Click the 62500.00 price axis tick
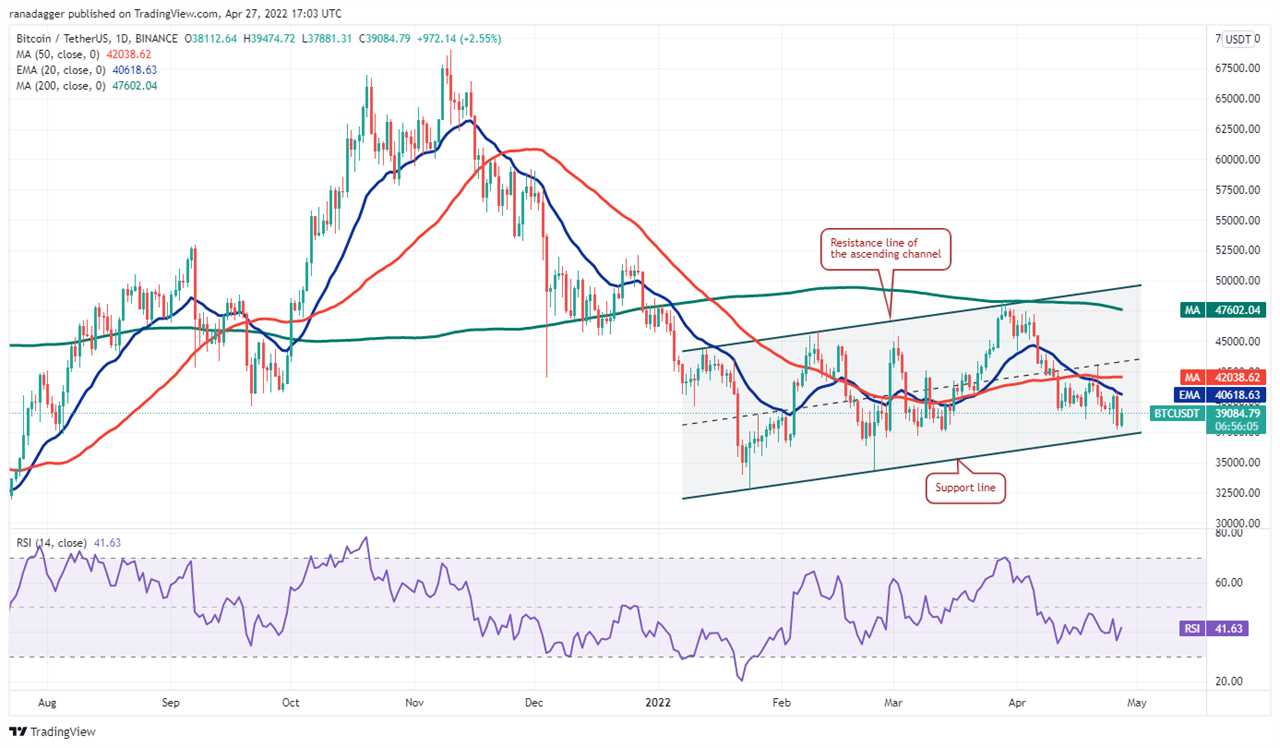Image resolution: width=1280 pixels, height=748 pixels. click(1236, 129)
